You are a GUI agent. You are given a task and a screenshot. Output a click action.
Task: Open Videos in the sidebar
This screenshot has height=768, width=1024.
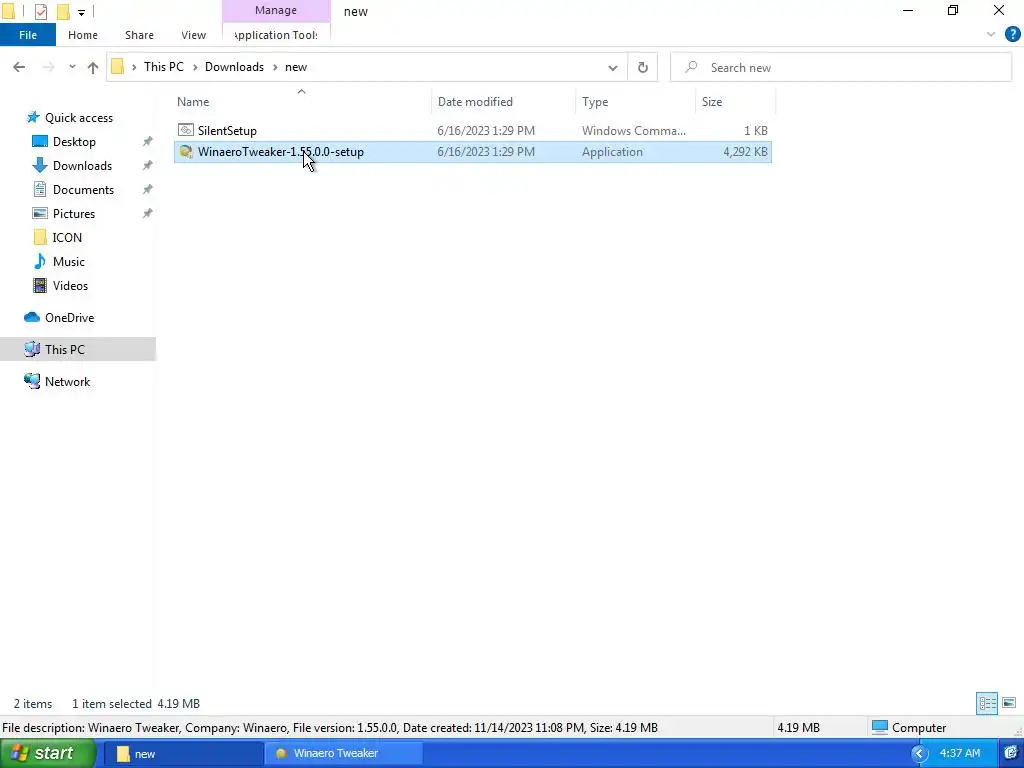pos(70,286)
